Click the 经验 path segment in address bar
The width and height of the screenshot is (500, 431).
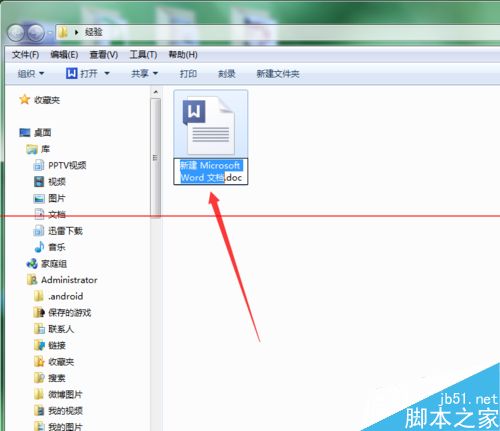coord(94,32)
